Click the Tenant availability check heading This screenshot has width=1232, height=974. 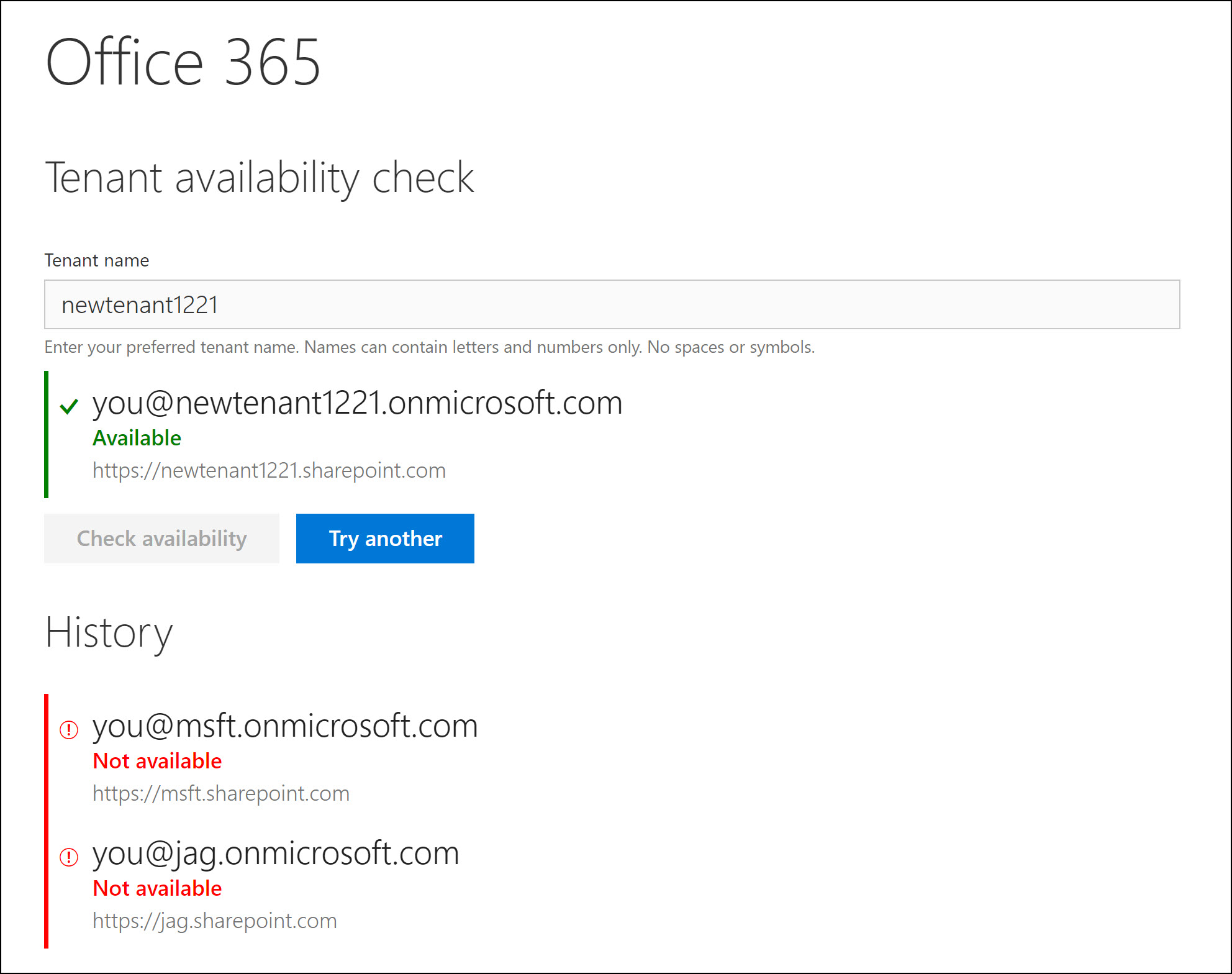[x=260, y=178]
